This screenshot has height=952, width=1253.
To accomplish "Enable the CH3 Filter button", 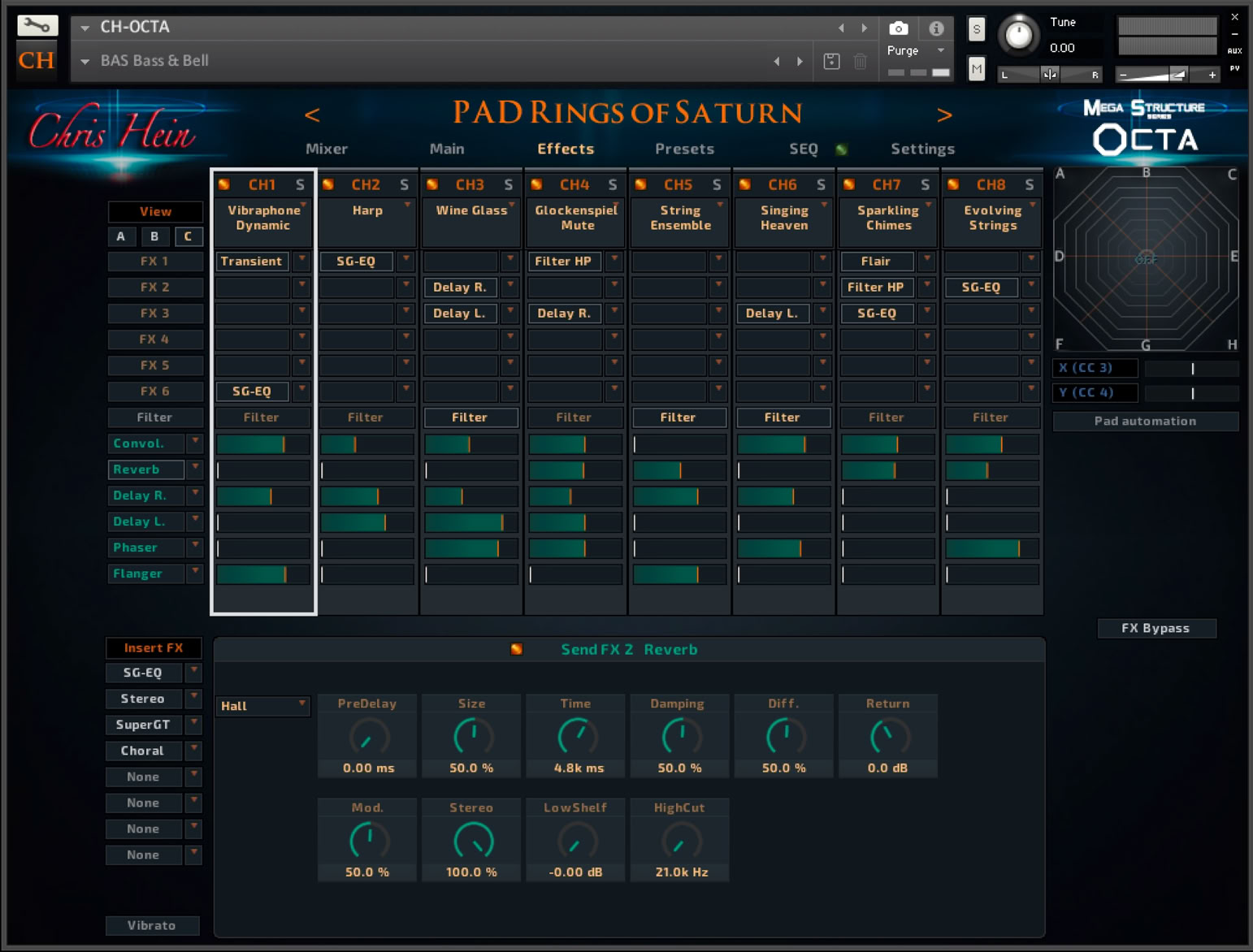I will coord(470,417).
